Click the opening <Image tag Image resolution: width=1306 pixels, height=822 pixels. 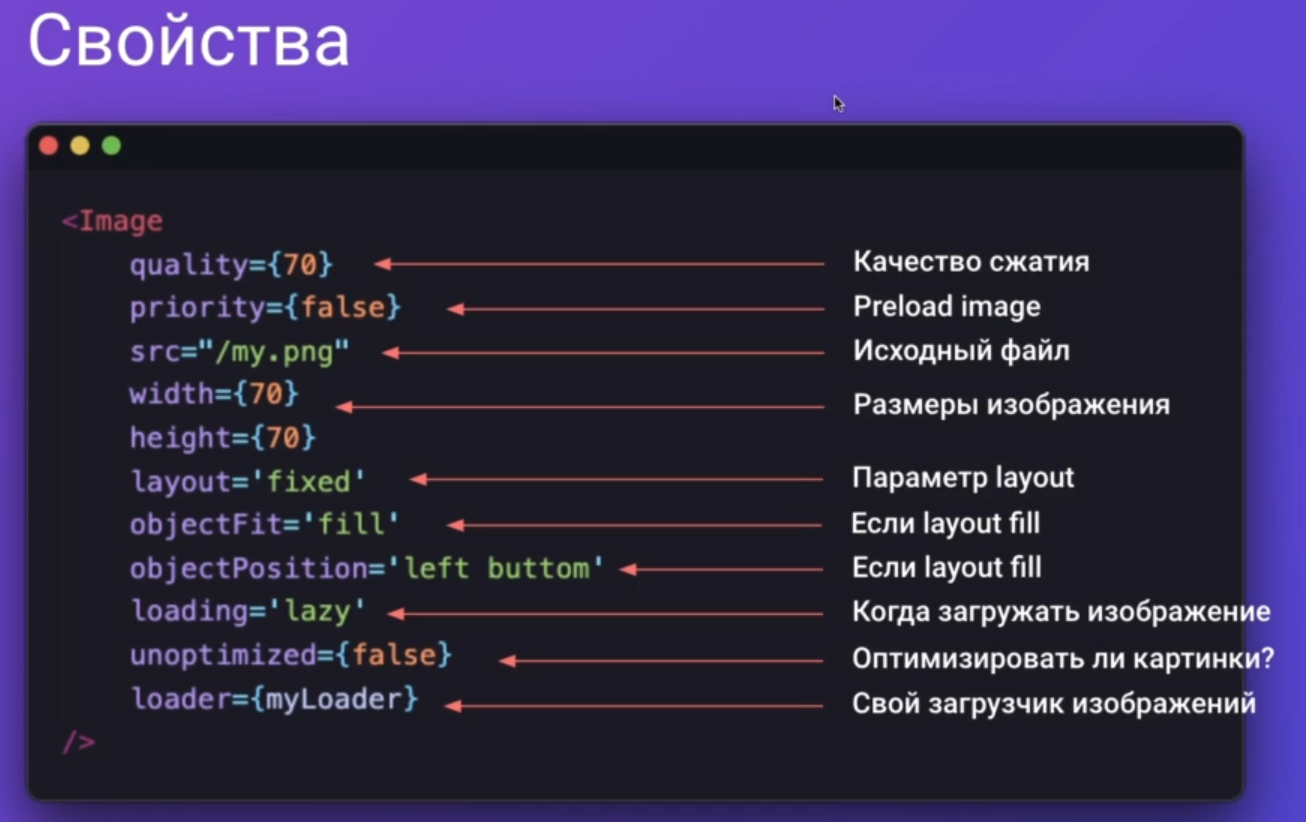tap(112, 221)
